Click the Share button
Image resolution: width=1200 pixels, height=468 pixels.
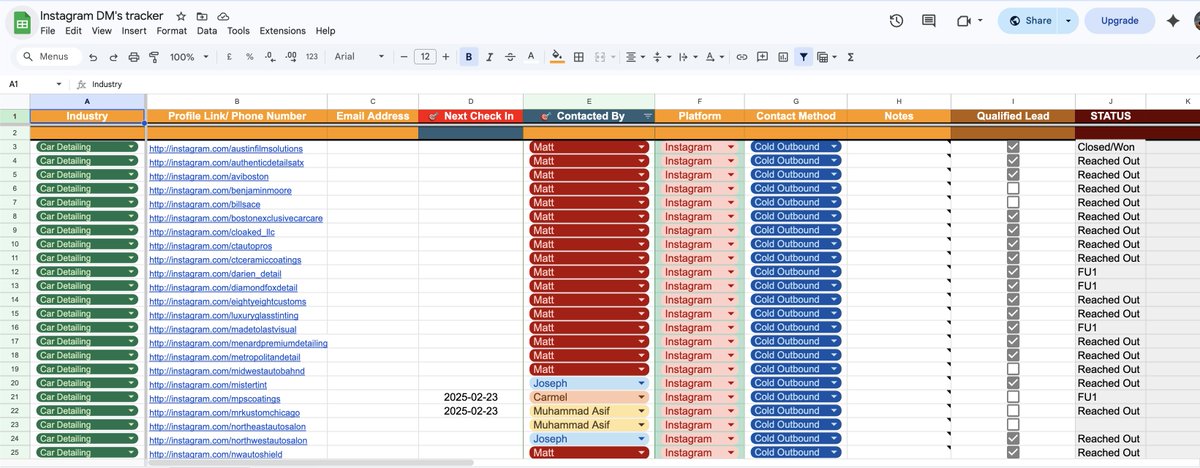click(x=1030, y=20)
